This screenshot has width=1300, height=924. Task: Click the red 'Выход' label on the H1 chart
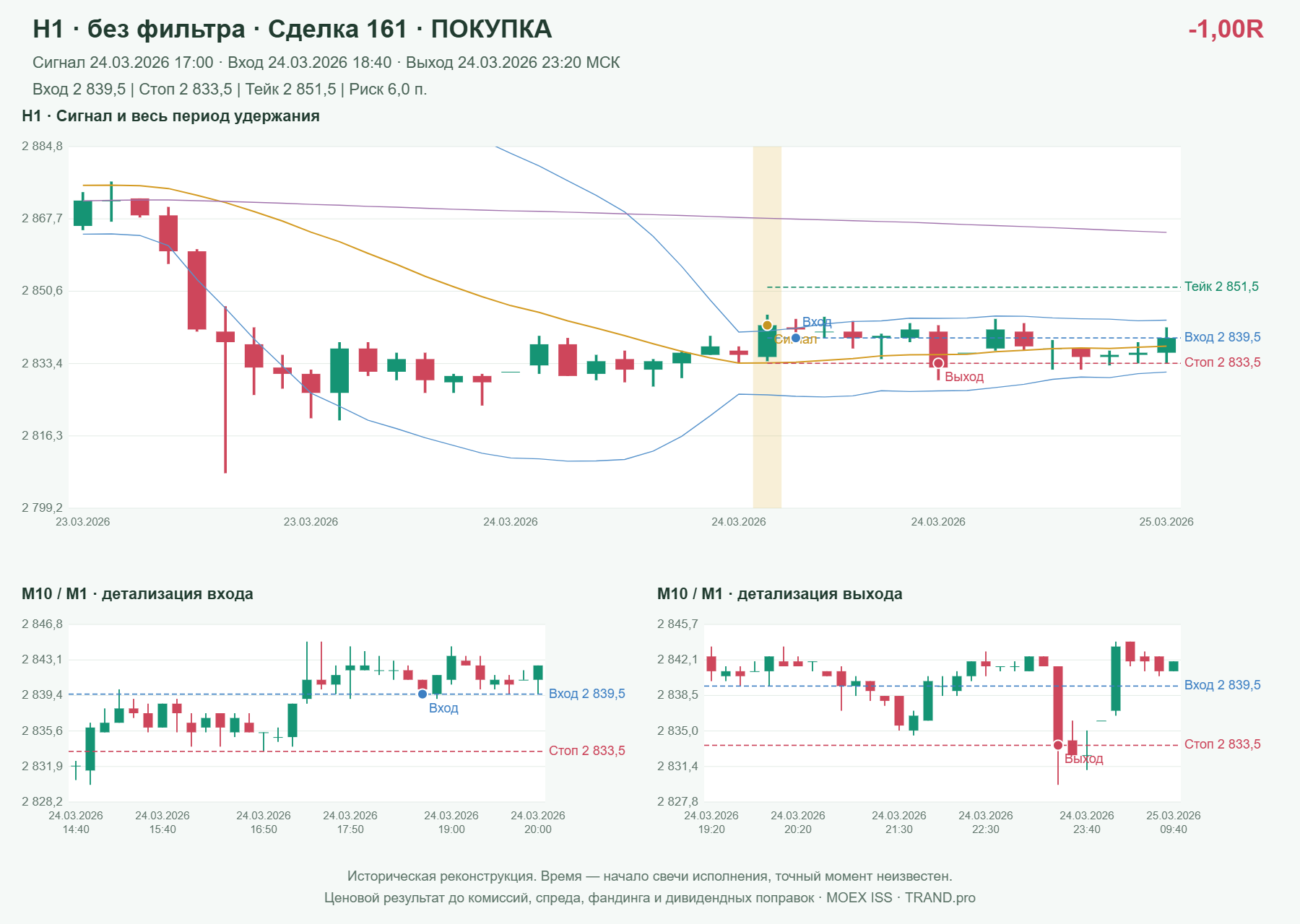pyautogui.click(x=964, y=377)
